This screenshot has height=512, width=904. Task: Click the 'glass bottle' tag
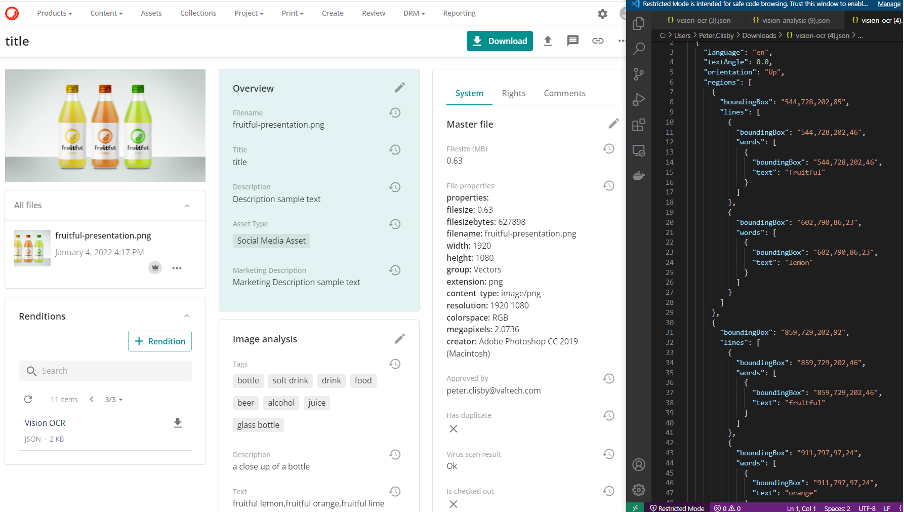258,425
